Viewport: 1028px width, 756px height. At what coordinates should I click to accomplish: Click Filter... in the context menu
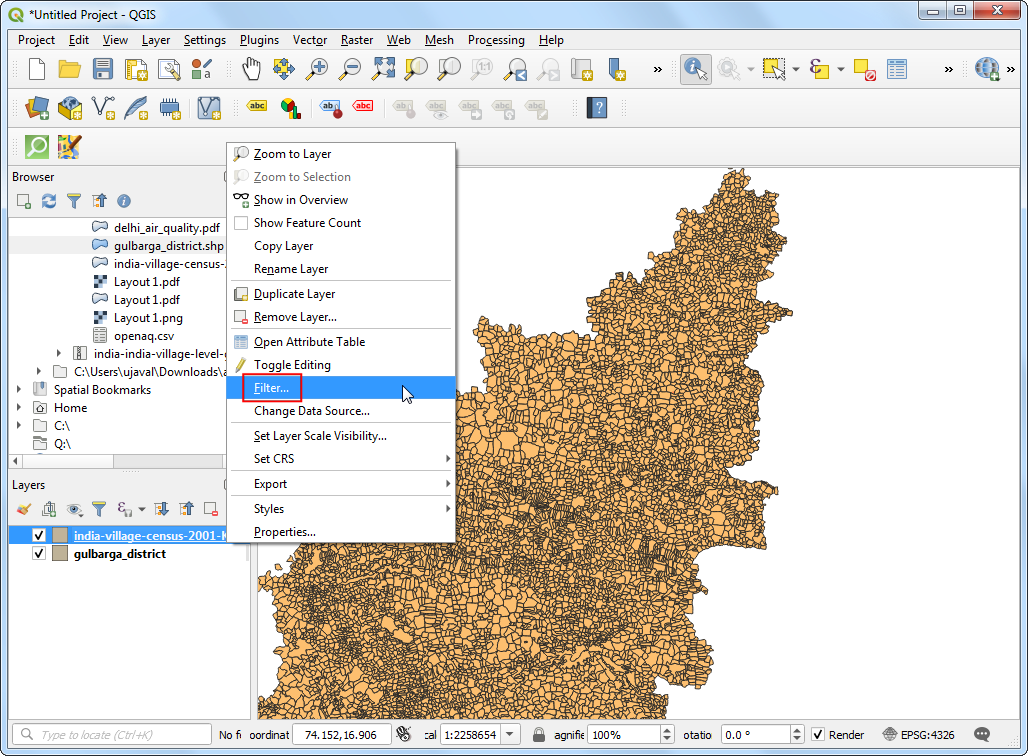point(341,388)
